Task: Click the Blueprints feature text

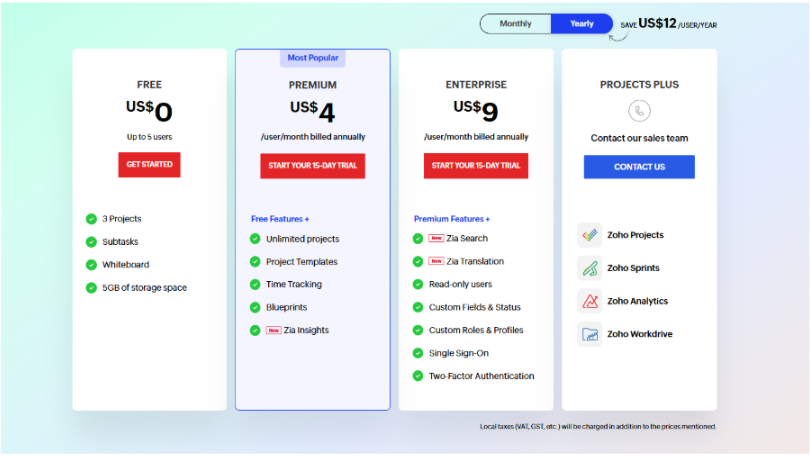Action: (x=286, y=307)
